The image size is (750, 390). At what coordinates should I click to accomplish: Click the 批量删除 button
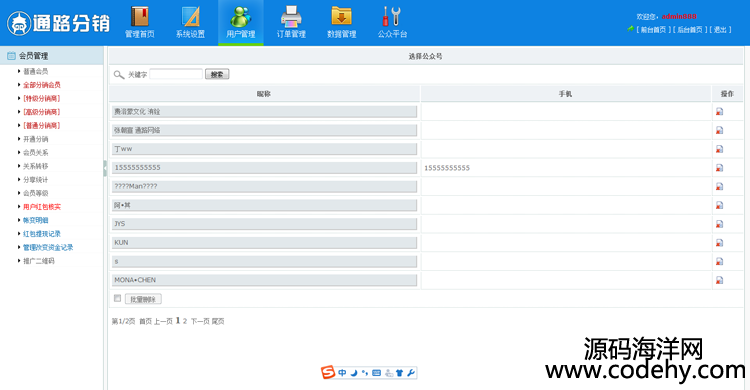tap(143, 299)
